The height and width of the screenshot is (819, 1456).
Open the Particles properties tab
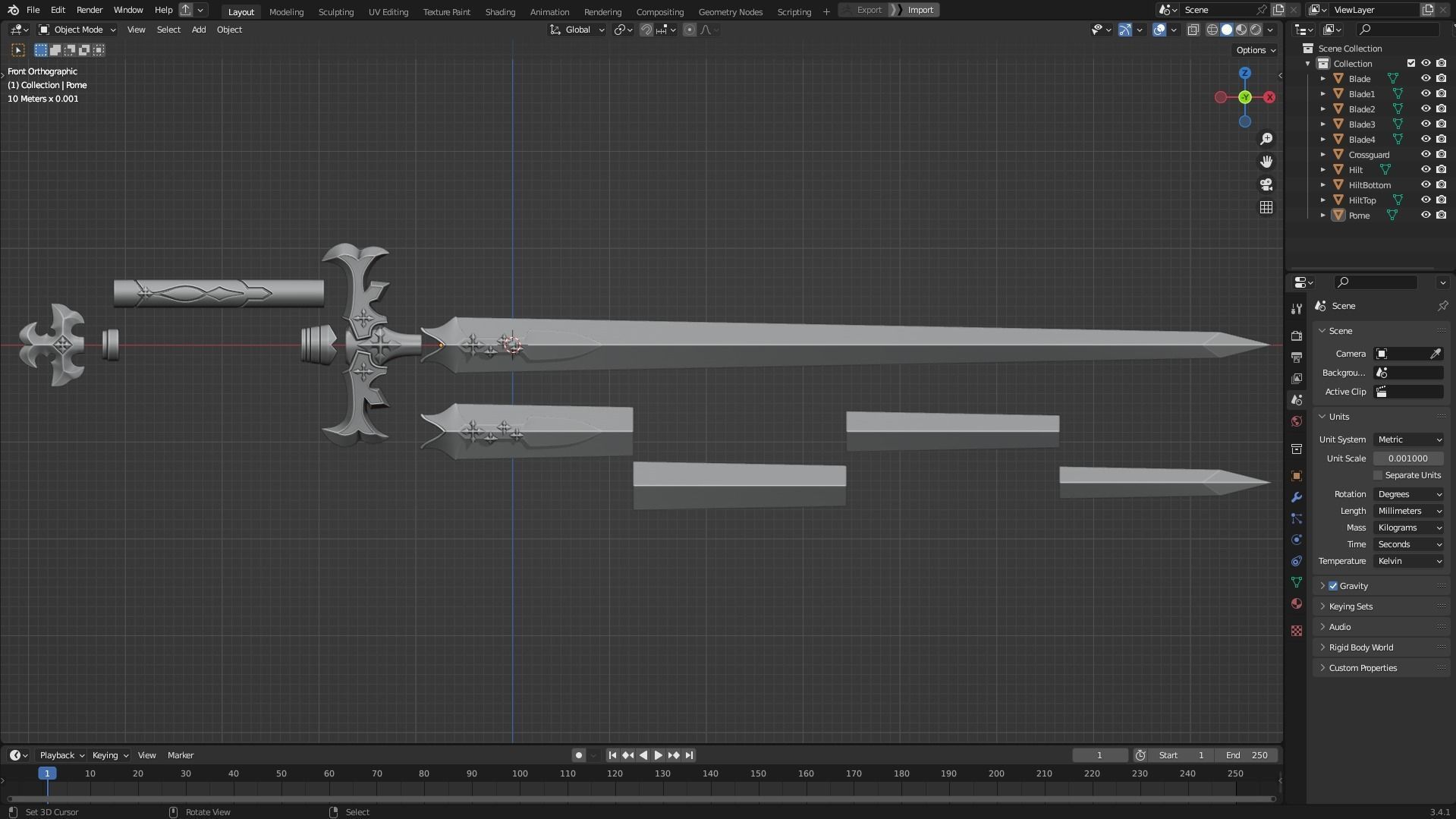[1296, 518]
